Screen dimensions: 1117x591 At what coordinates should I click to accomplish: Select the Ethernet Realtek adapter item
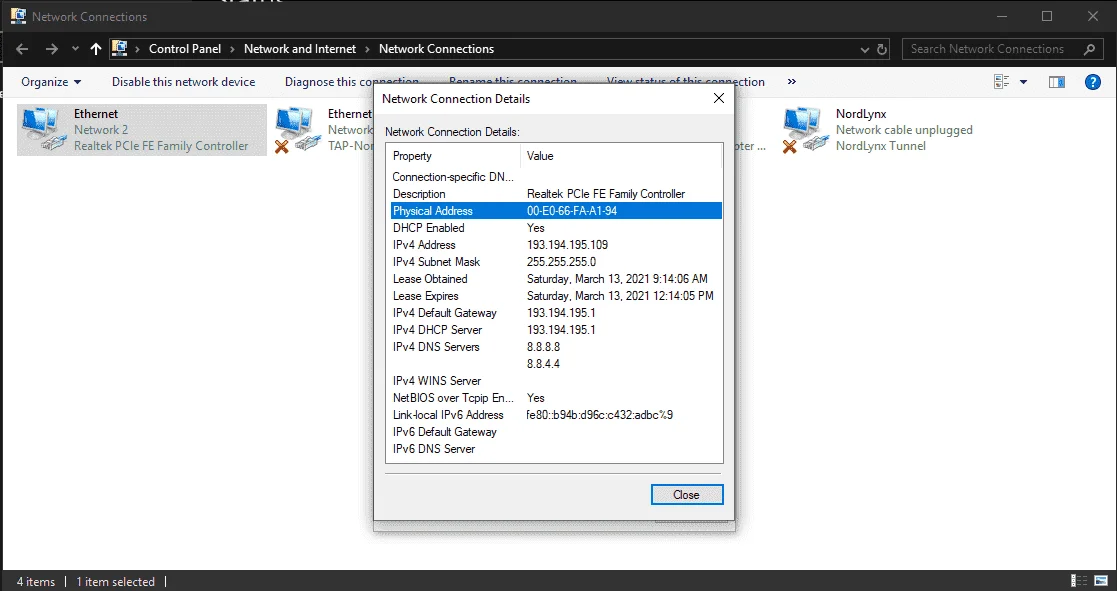(142, 130)
